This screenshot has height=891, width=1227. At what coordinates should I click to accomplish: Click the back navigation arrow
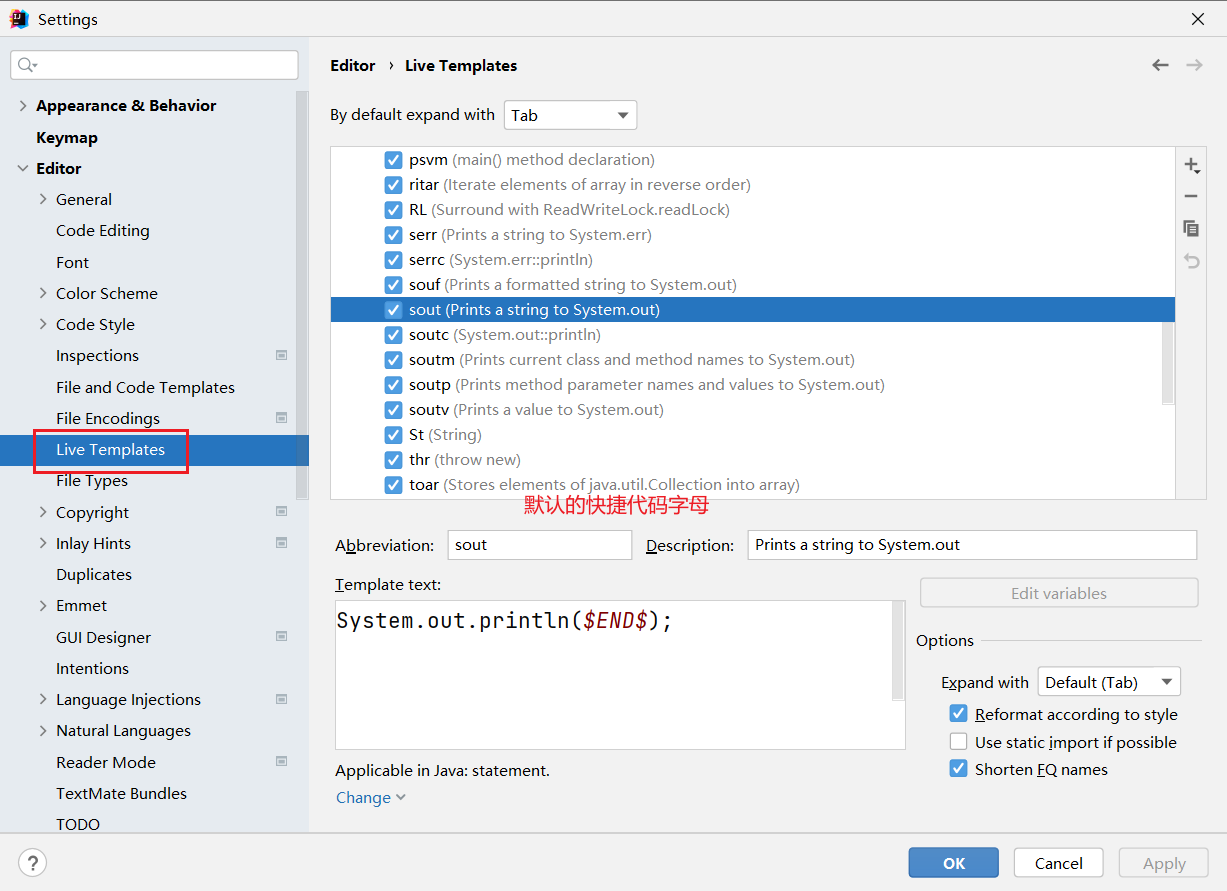point(1160,65)
